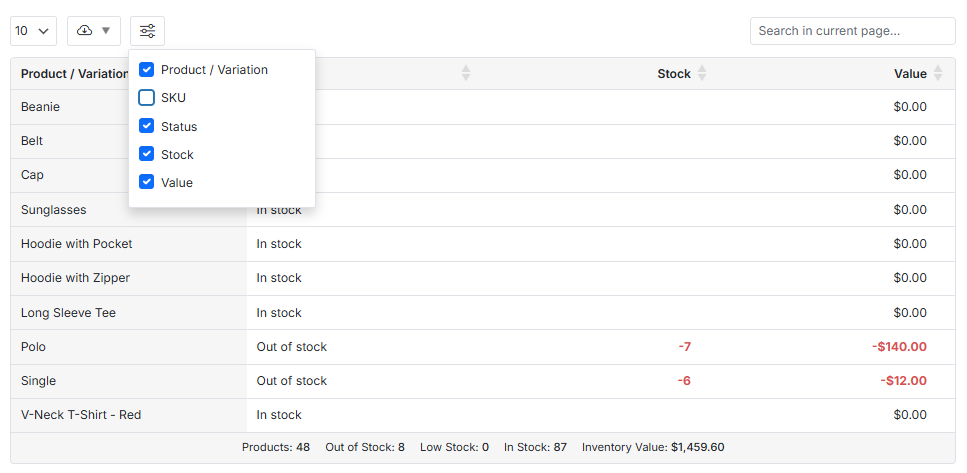Screen dimensions: 967x473
Task: Open the rows per page dropdown
Action: click(33, 31)
